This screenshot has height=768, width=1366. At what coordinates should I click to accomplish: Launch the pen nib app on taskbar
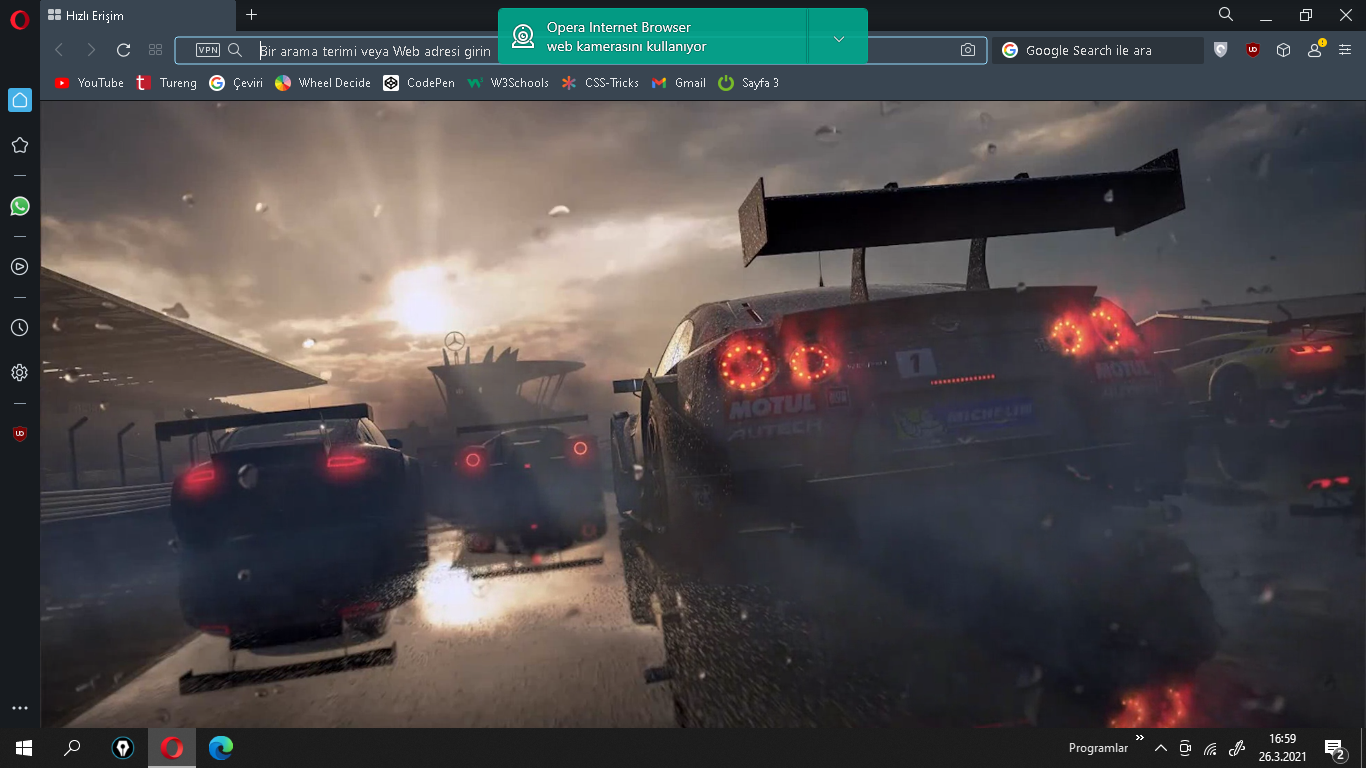(x=123, y=748)
